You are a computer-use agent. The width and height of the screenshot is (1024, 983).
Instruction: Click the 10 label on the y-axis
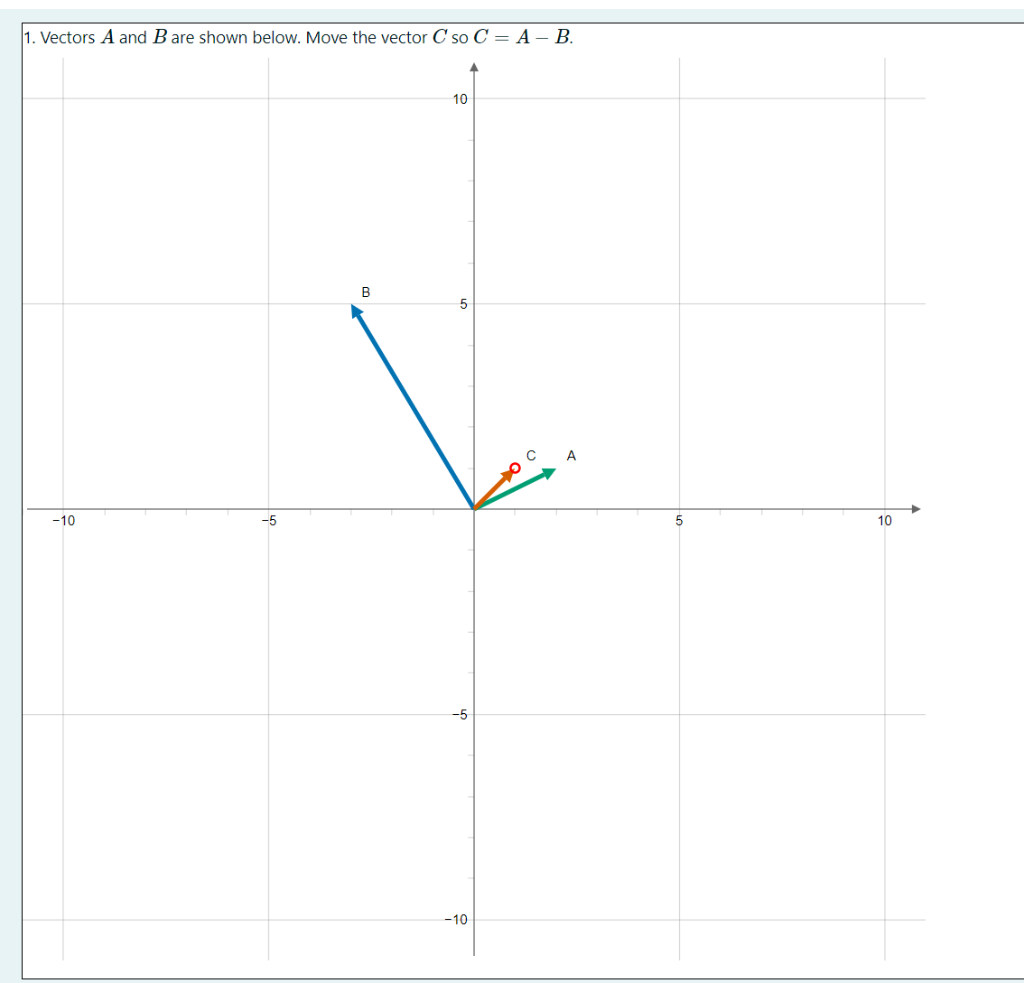click(x=458, y=99)
